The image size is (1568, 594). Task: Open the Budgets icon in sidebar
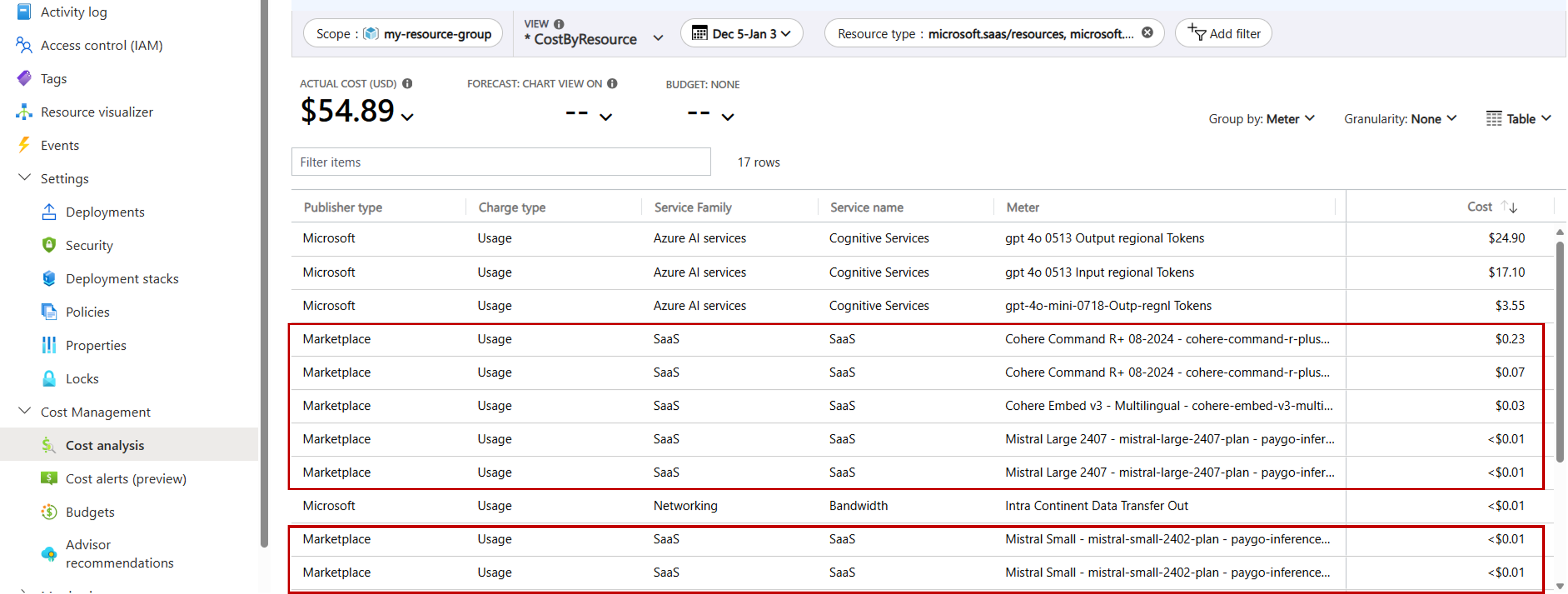49,512
